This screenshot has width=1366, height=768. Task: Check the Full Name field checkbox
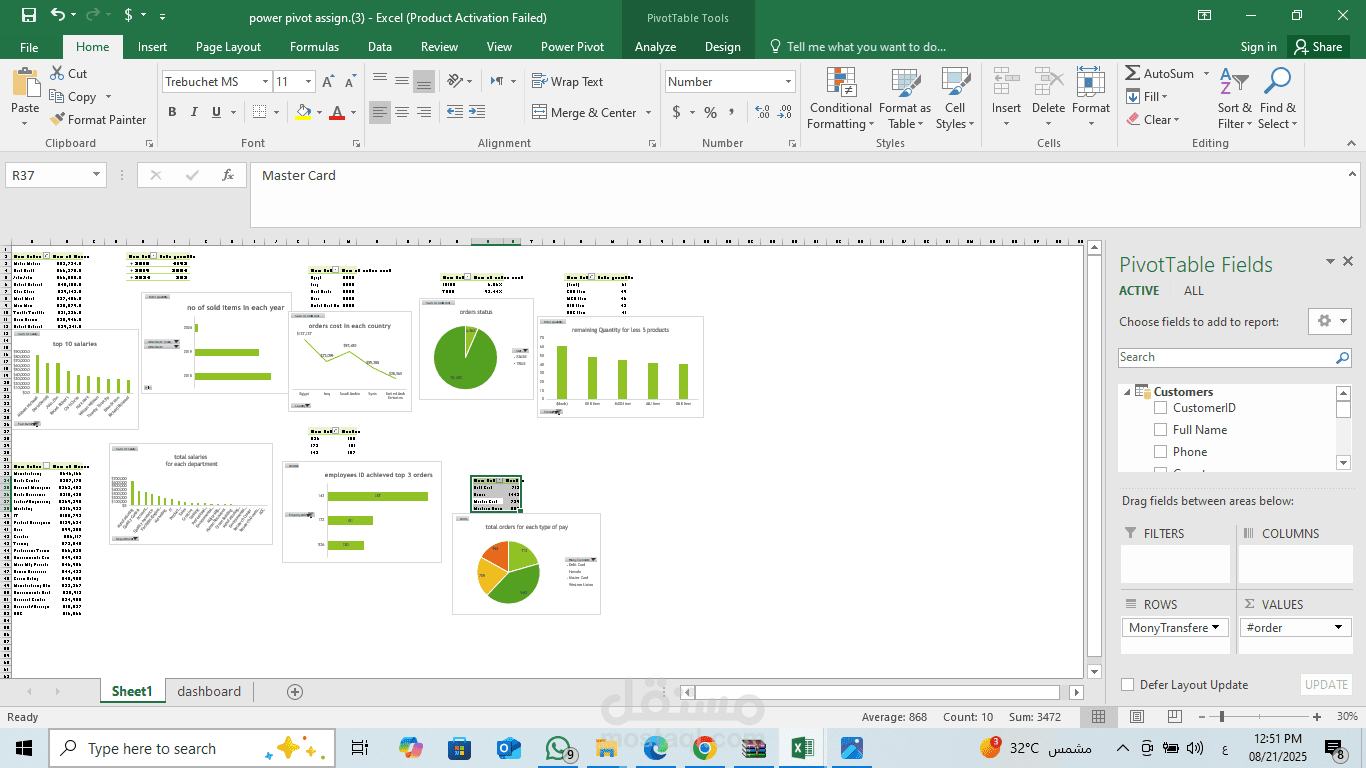coord(1161,429)
